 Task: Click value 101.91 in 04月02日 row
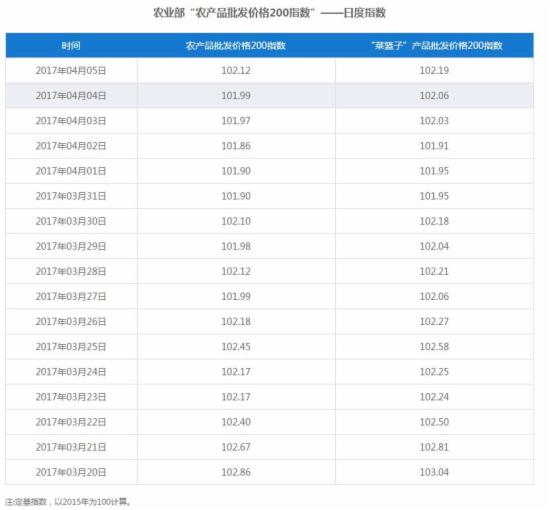pyautogui.click(x=434, y=146)
